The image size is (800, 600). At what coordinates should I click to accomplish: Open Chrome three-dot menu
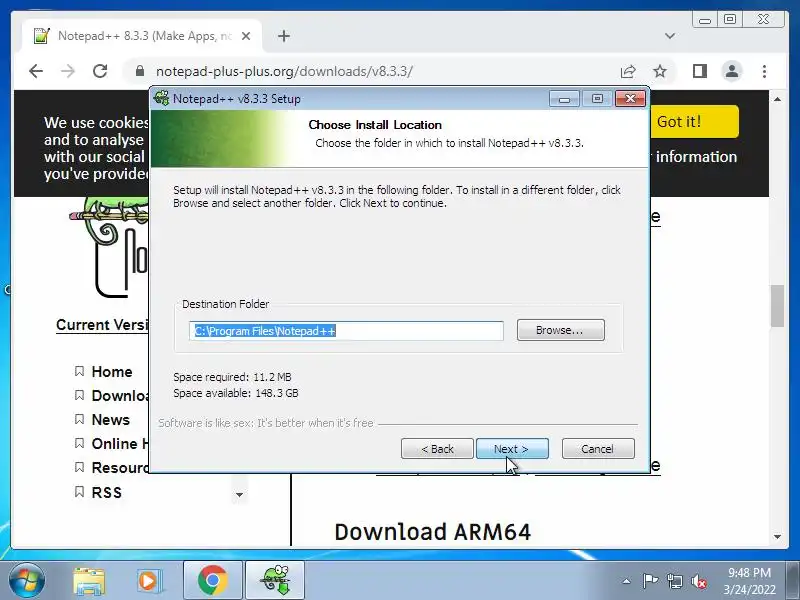[x=764, y=71]
